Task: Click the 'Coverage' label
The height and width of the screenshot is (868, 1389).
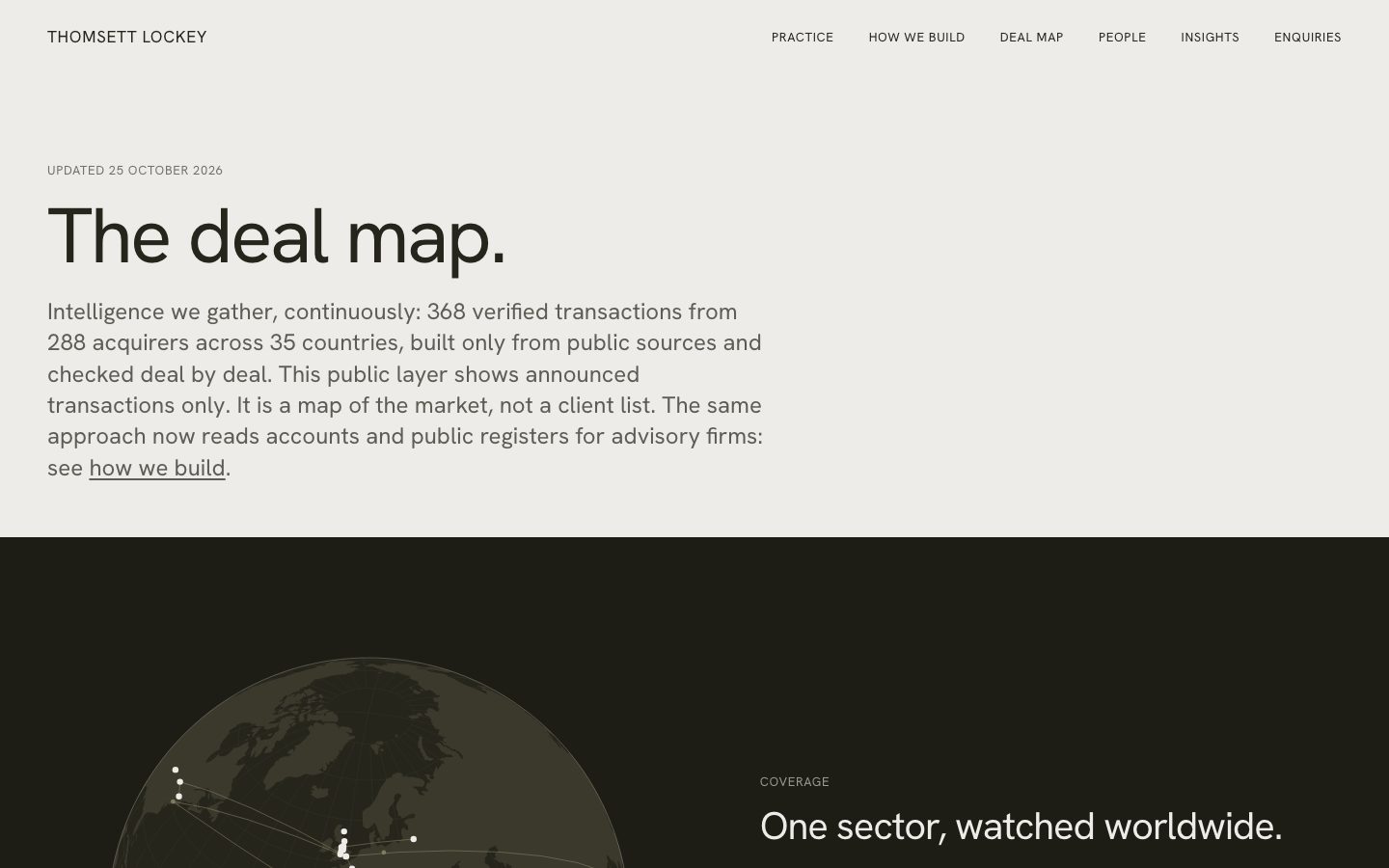Action: [795, 782]
